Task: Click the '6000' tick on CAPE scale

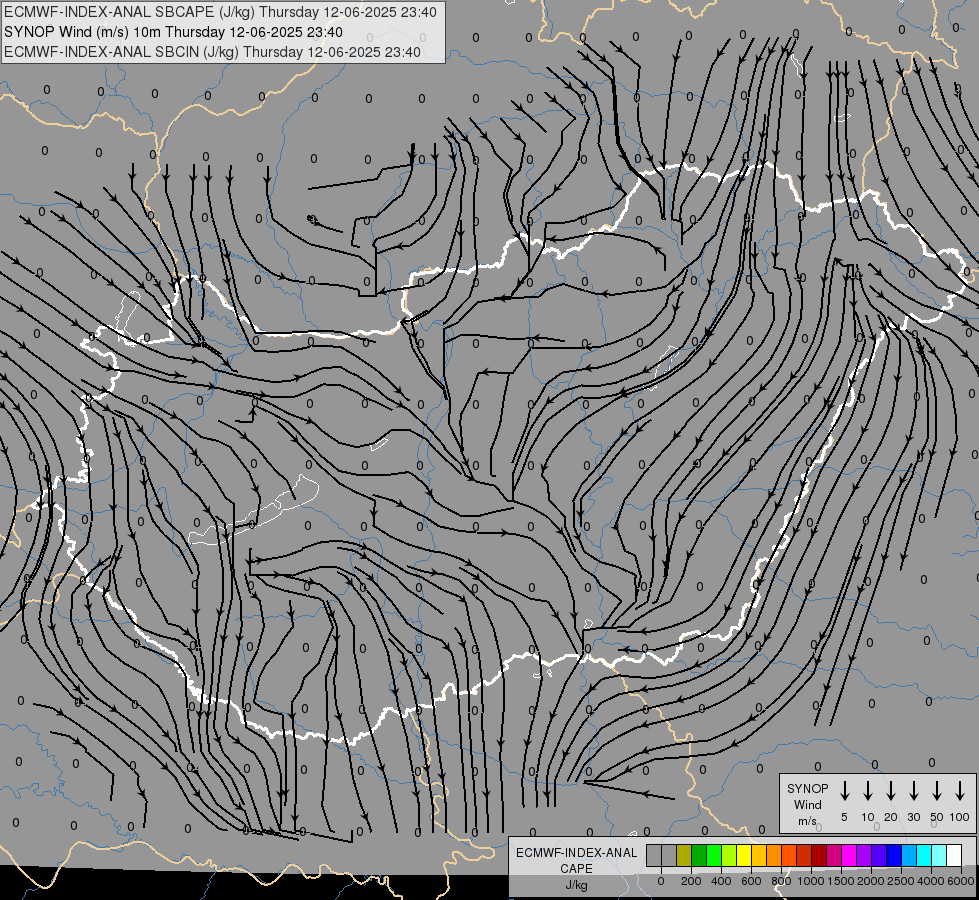Action: click(x=961, y=881)
